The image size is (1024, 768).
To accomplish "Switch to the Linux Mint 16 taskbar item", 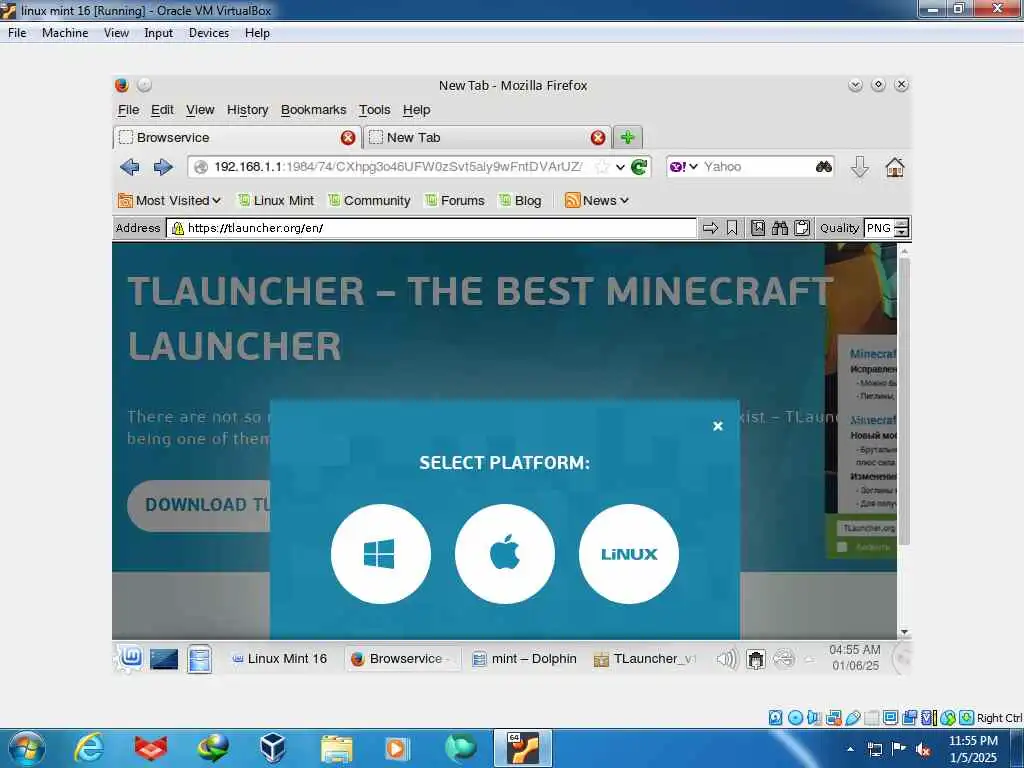I will (280, 658).
